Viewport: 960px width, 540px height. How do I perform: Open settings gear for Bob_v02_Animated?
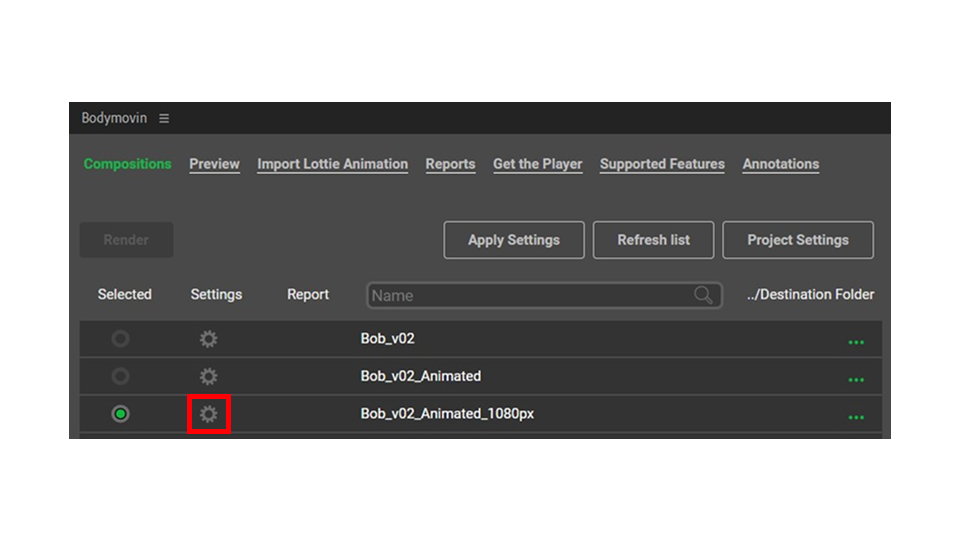208,376
